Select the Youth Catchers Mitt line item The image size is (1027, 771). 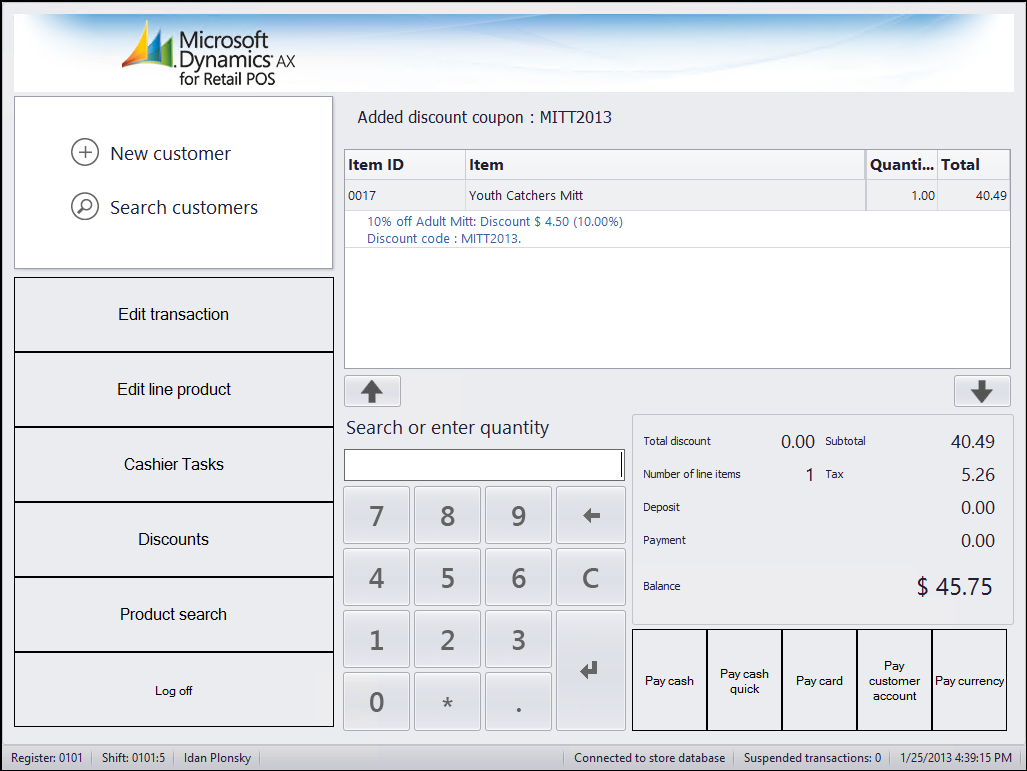tap(526, 196)
